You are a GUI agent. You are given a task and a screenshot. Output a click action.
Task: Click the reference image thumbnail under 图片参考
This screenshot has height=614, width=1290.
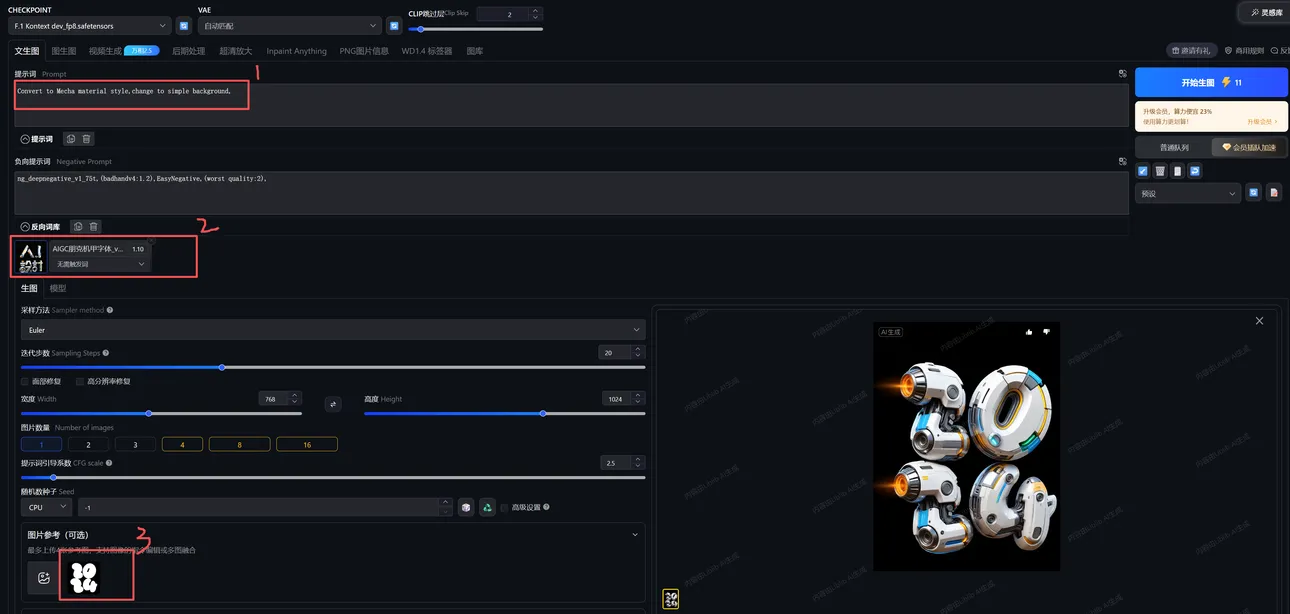click(x=84, y=577)
